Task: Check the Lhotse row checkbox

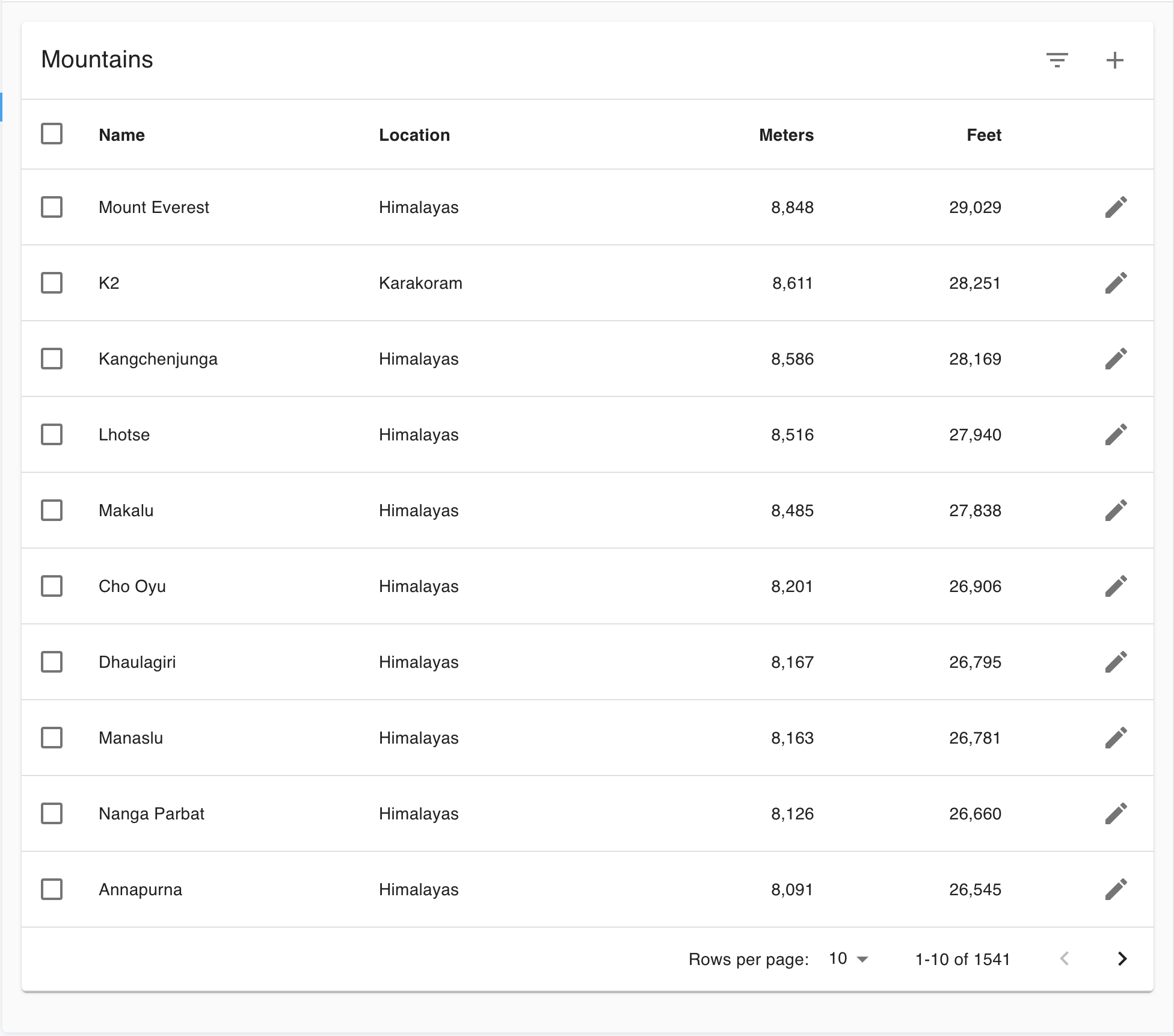Action: point(52,434)
